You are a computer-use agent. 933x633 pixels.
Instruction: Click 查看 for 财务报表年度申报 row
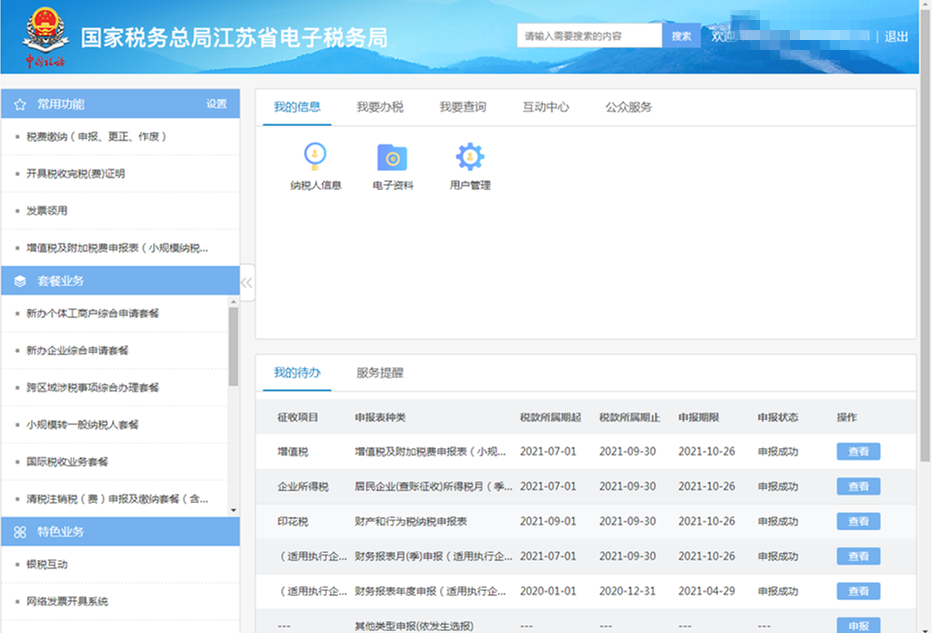point(858,591)
